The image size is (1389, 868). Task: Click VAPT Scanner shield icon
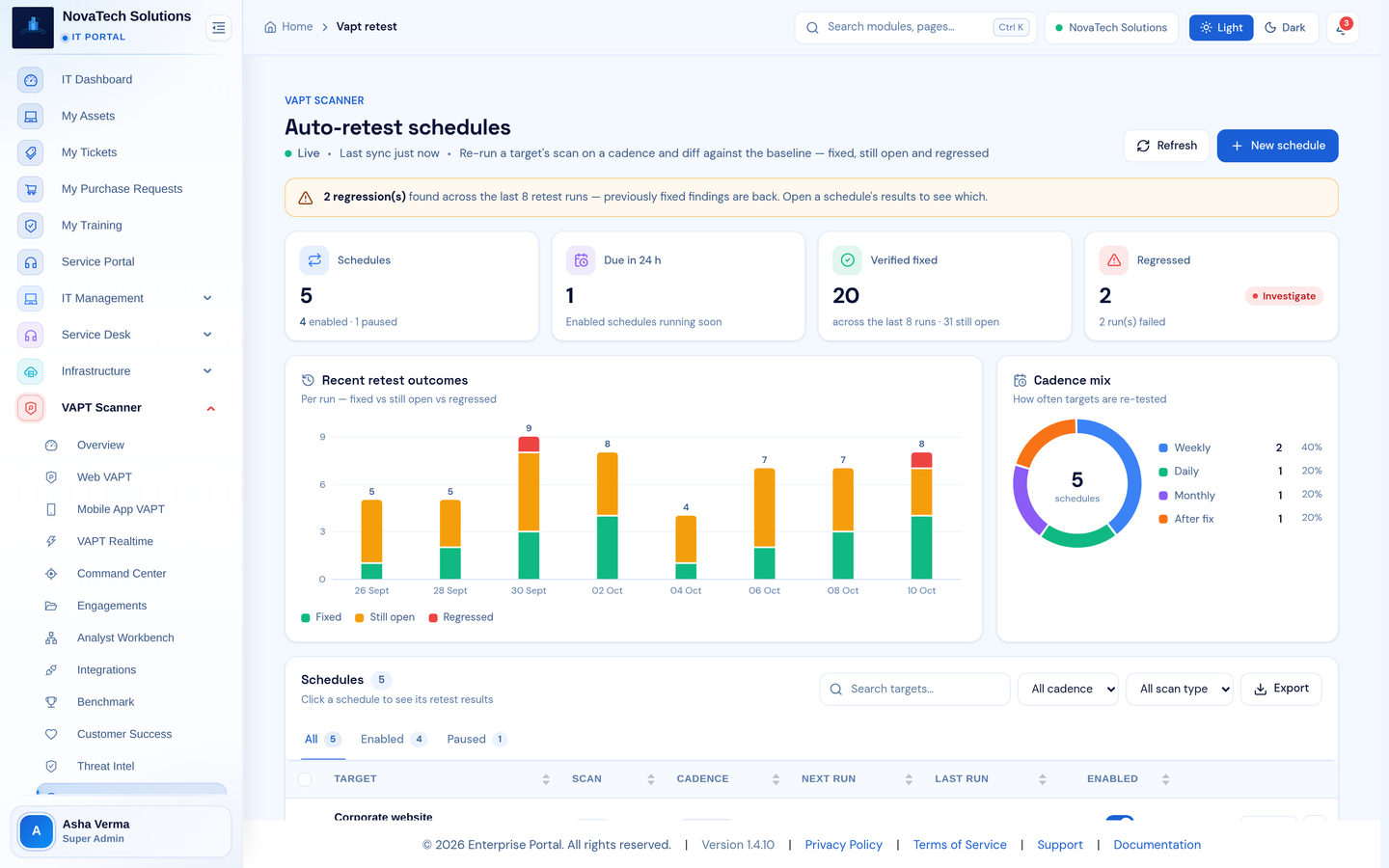[x=31, y=408]
